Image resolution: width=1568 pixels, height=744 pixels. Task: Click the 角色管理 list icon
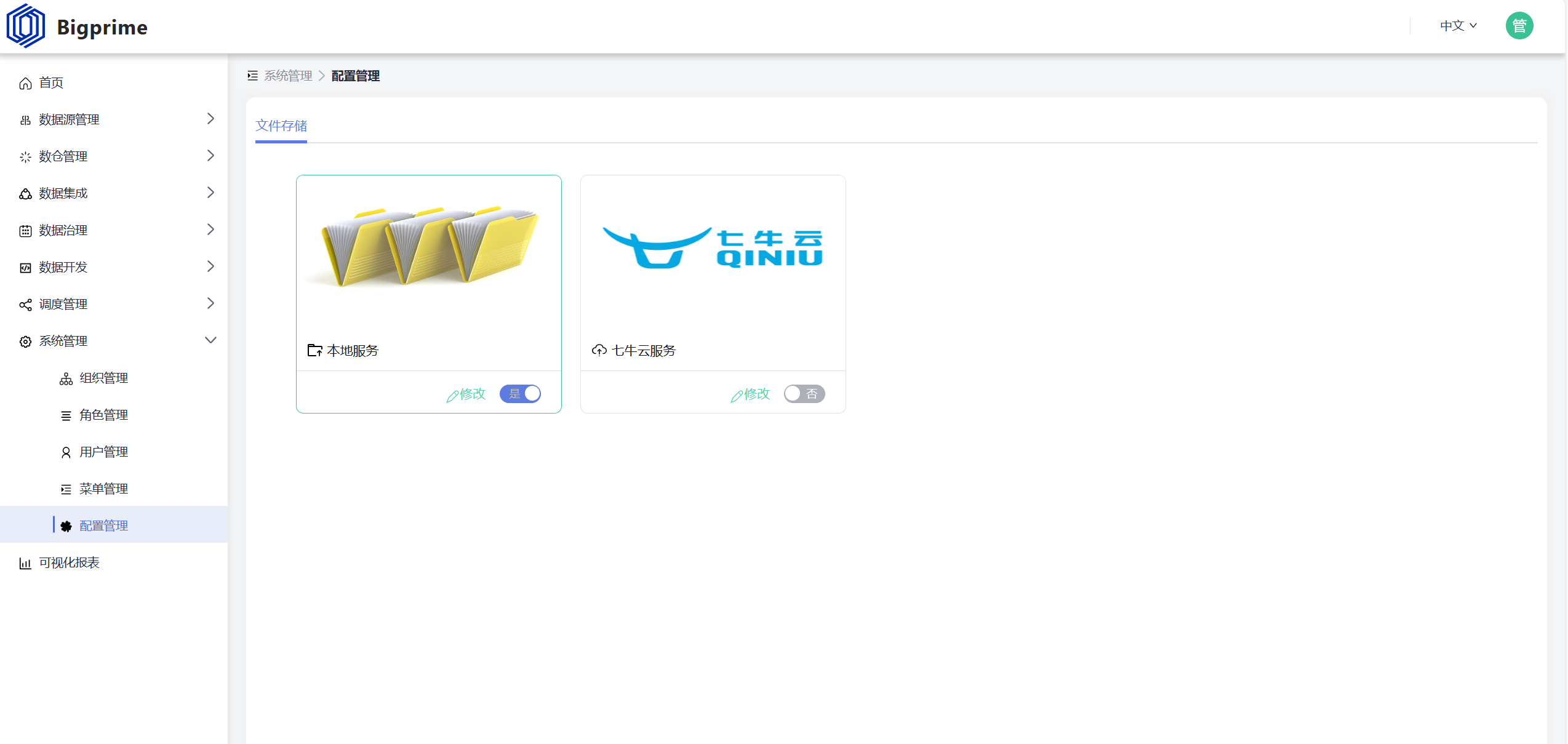tap(66, 416)
